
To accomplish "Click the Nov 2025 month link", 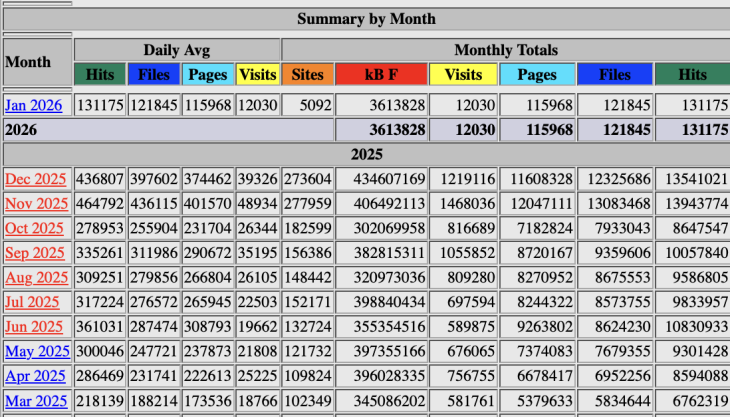I will [36, 204].
